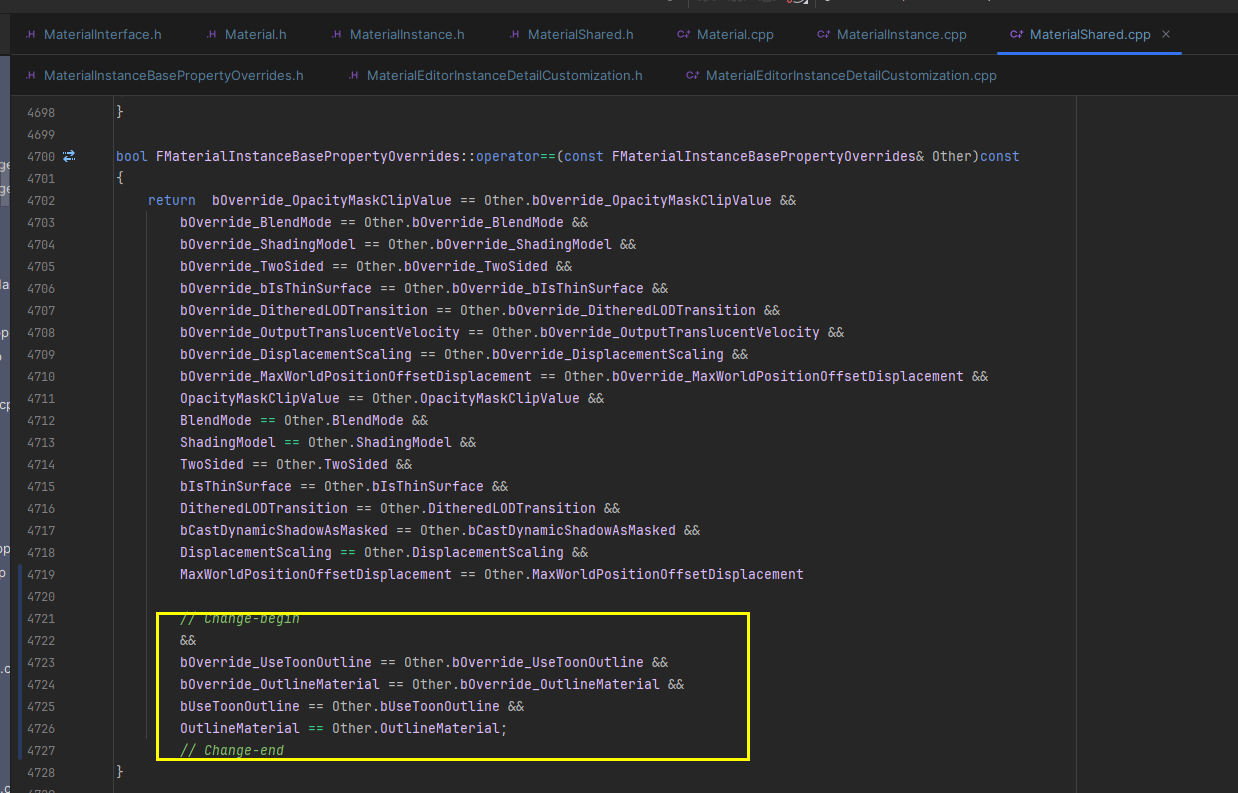
Task: Close the MaterialShared.cpp tab
Action: [x=1165, y=33]
